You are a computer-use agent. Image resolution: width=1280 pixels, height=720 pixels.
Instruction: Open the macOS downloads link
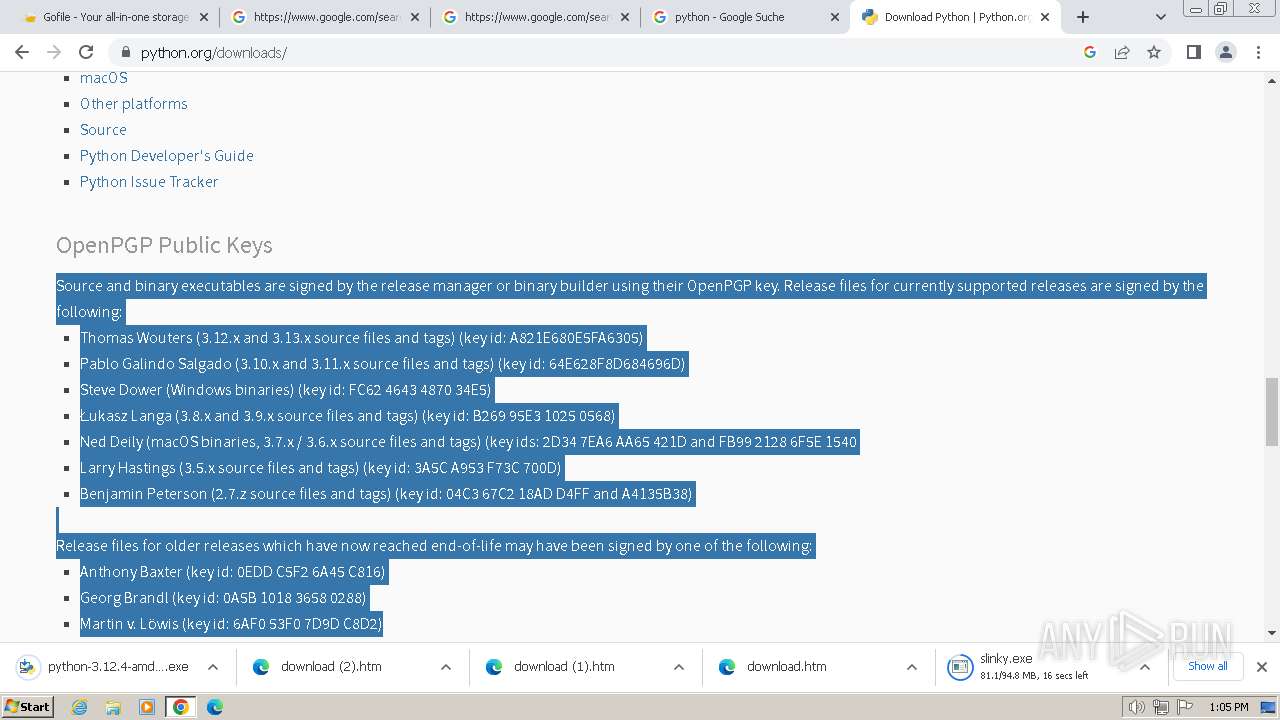(104, 77)
